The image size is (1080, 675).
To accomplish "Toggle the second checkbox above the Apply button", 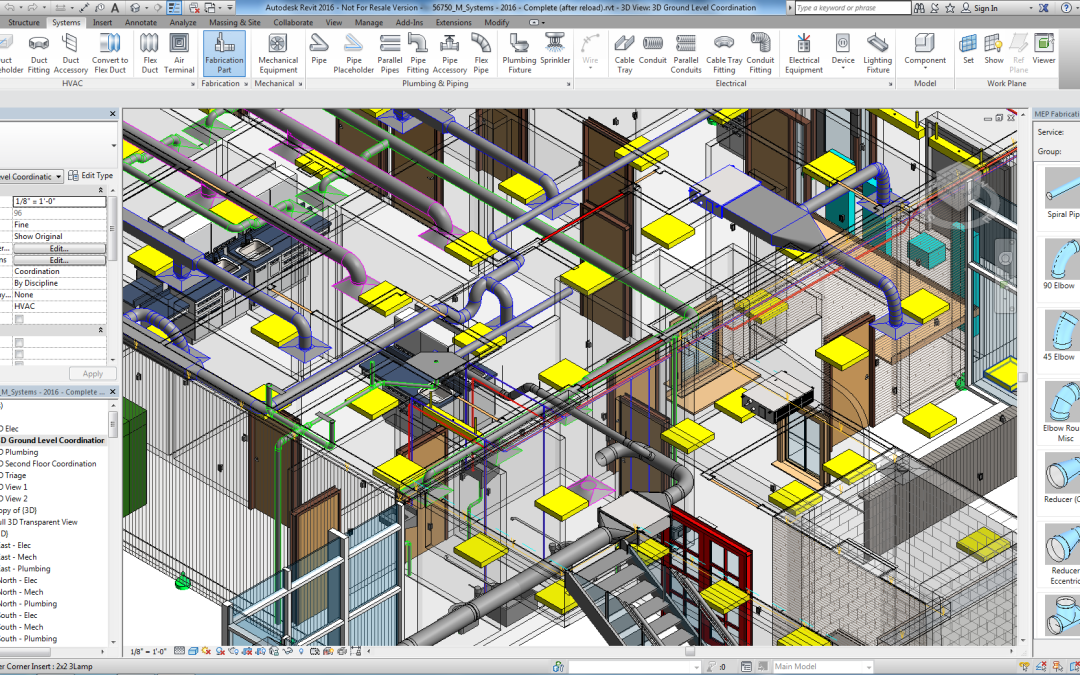I will click(x=19, y=354).
